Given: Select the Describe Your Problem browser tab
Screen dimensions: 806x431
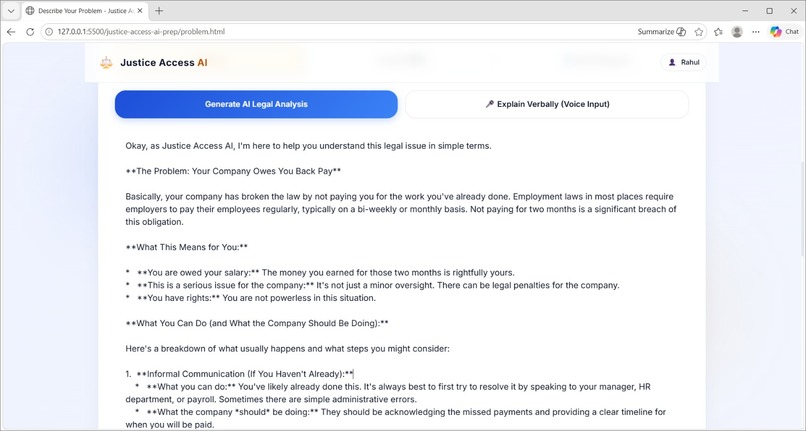Looking at the screenshot, I should [84, 11].
